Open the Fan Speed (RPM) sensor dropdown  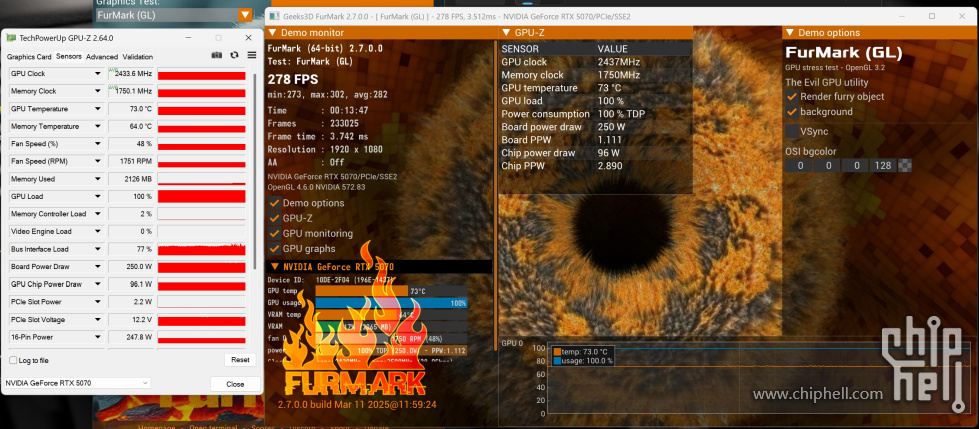pyautogui.click(x=97, y=161)
